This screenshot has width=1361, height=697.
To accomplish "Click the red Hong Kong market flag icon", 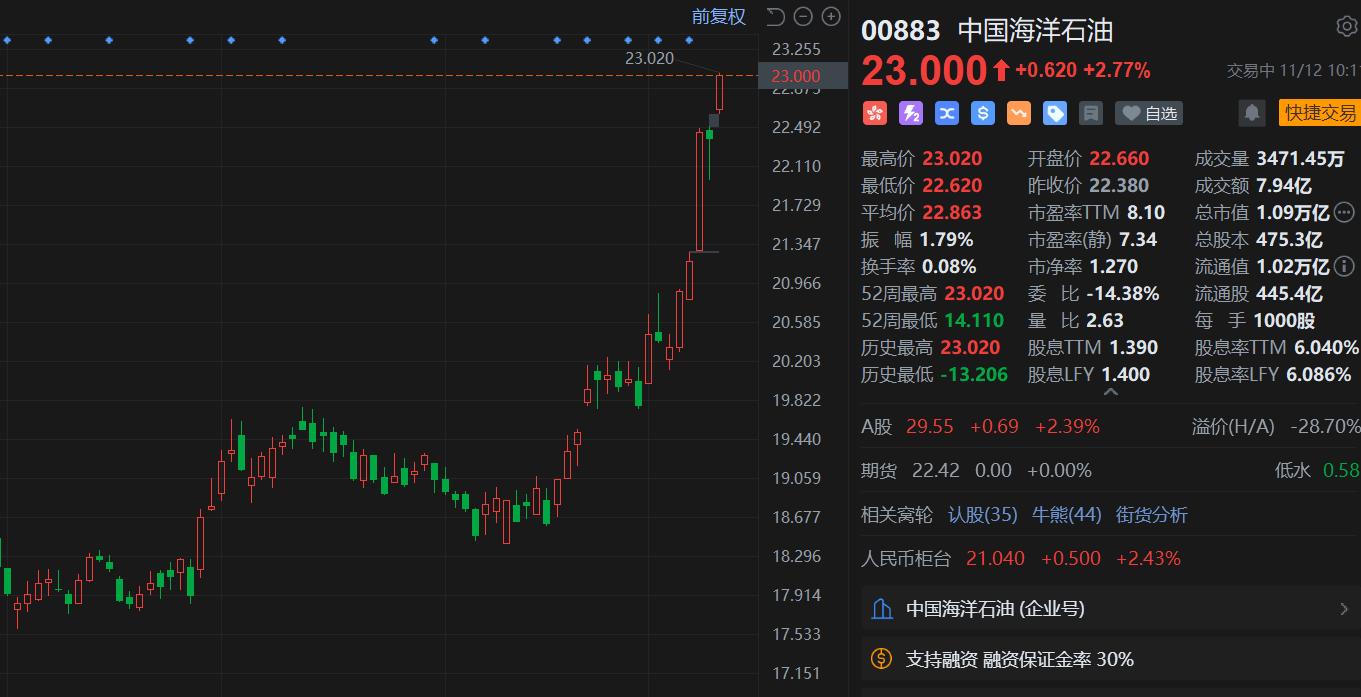I will (x=875, y=113).
